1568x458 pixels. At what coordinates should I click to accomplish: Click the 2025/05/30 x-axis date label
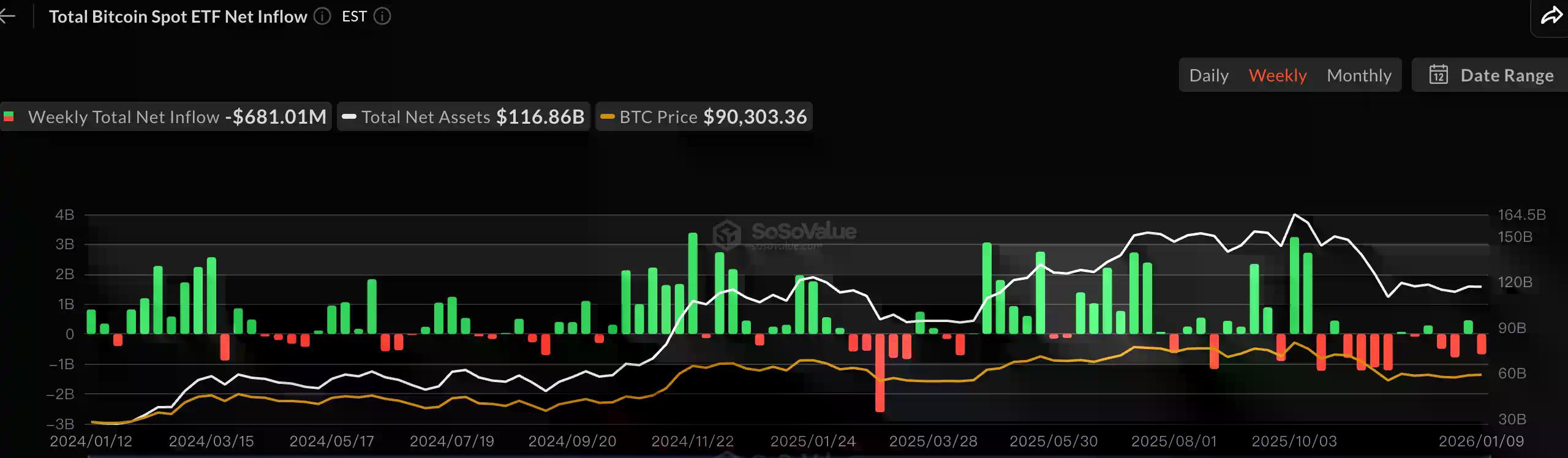(1053, 441)
